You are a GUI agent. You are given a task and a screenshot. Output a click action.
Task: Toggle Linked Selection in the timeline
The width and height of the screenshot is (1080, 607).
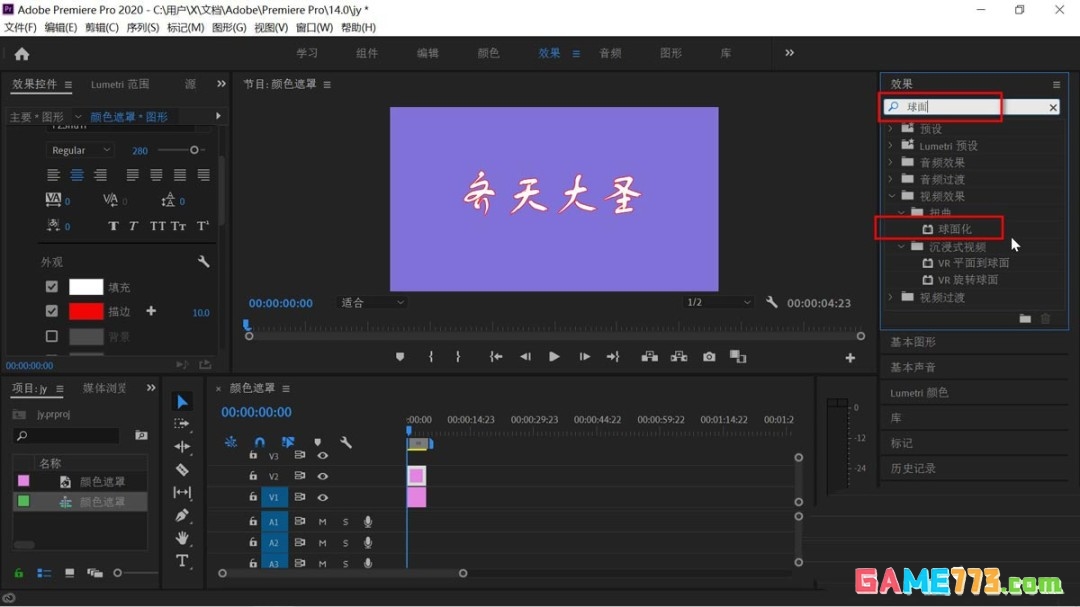[x=288, y=442]
